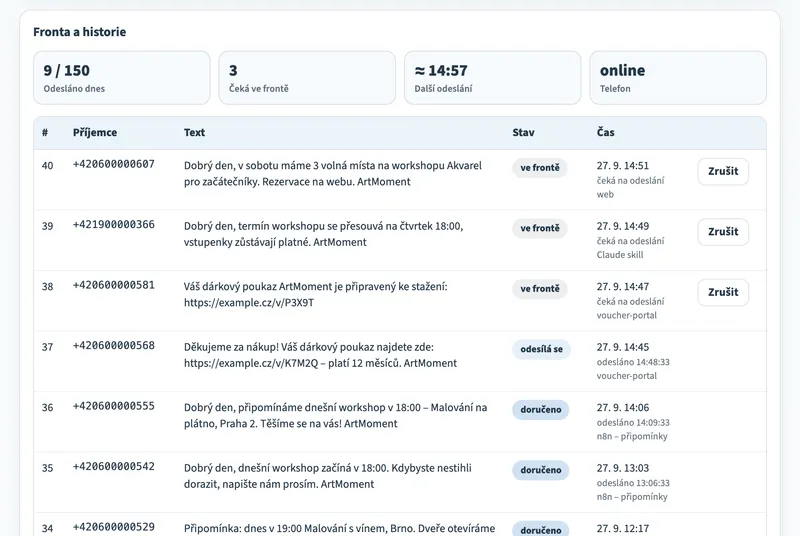The image size is (800, 536).
Task: Click 'doručeno' badge in row 35
Action: coord(541,470)
